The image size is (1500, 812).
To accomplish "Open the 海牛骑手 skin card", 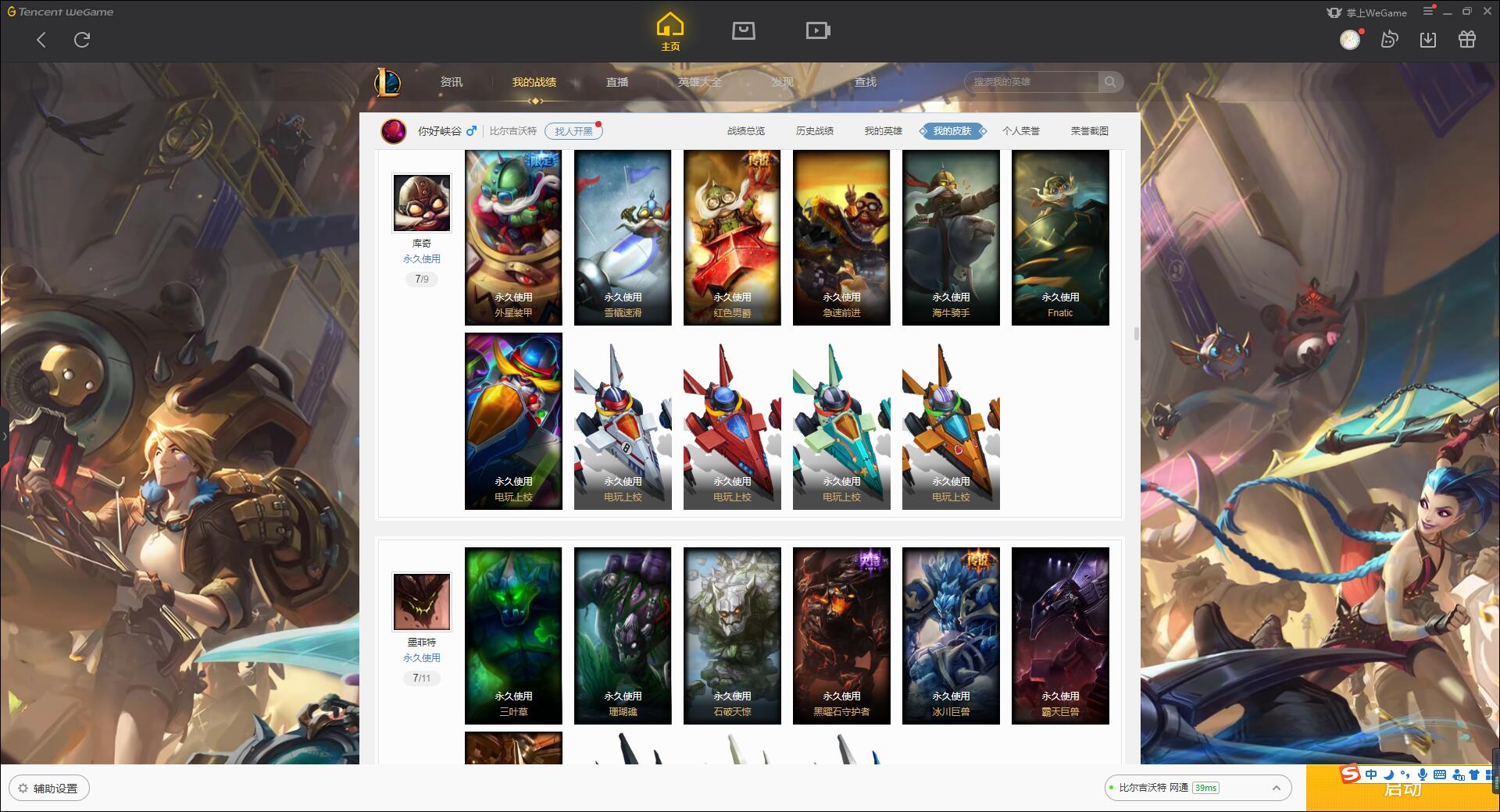I will click(951, 237).
